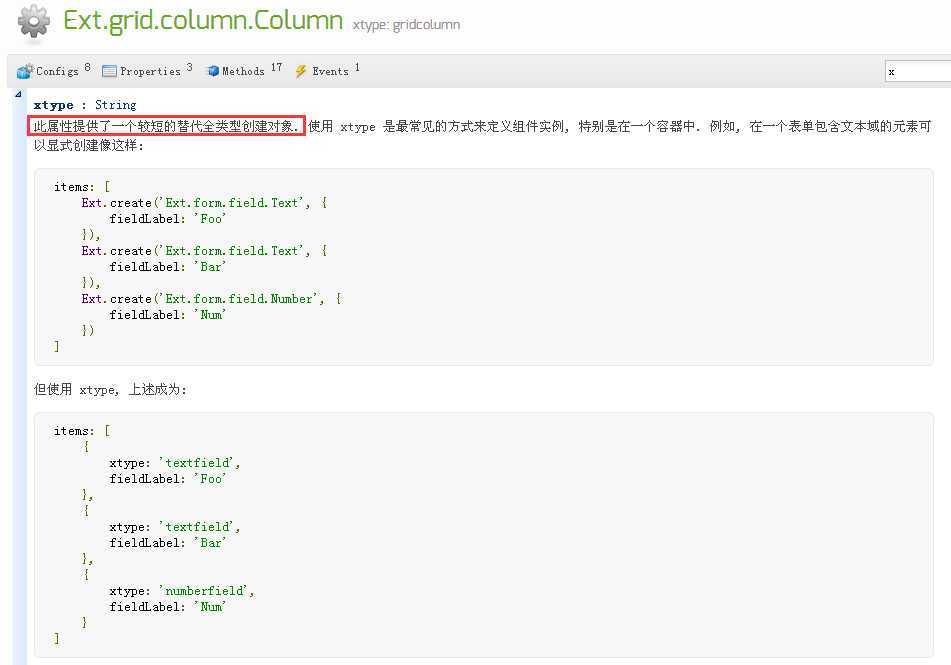Open the Configs menu
951x665 pixels.
53,70
